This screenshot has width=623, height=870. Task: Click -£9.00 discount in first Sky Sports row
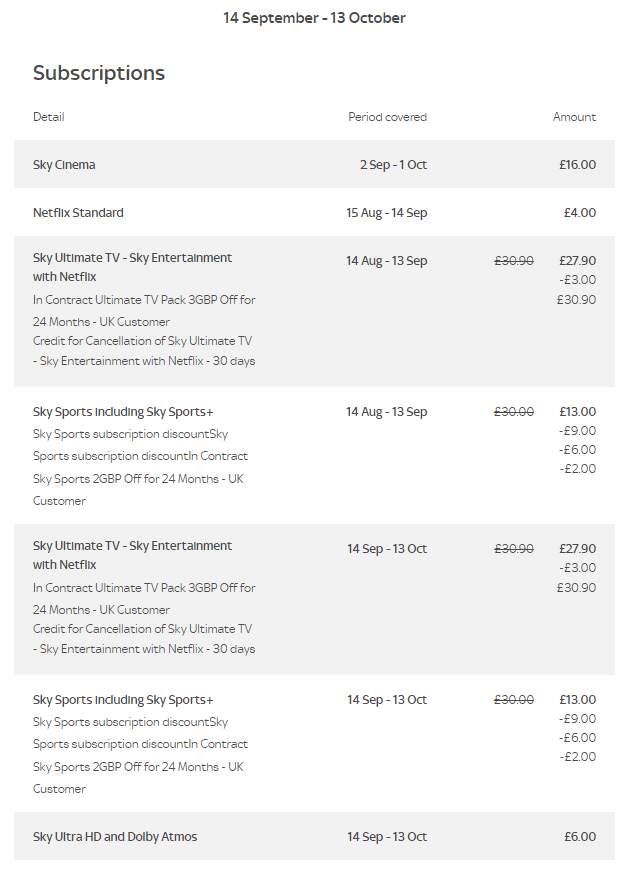pos(578,431)
